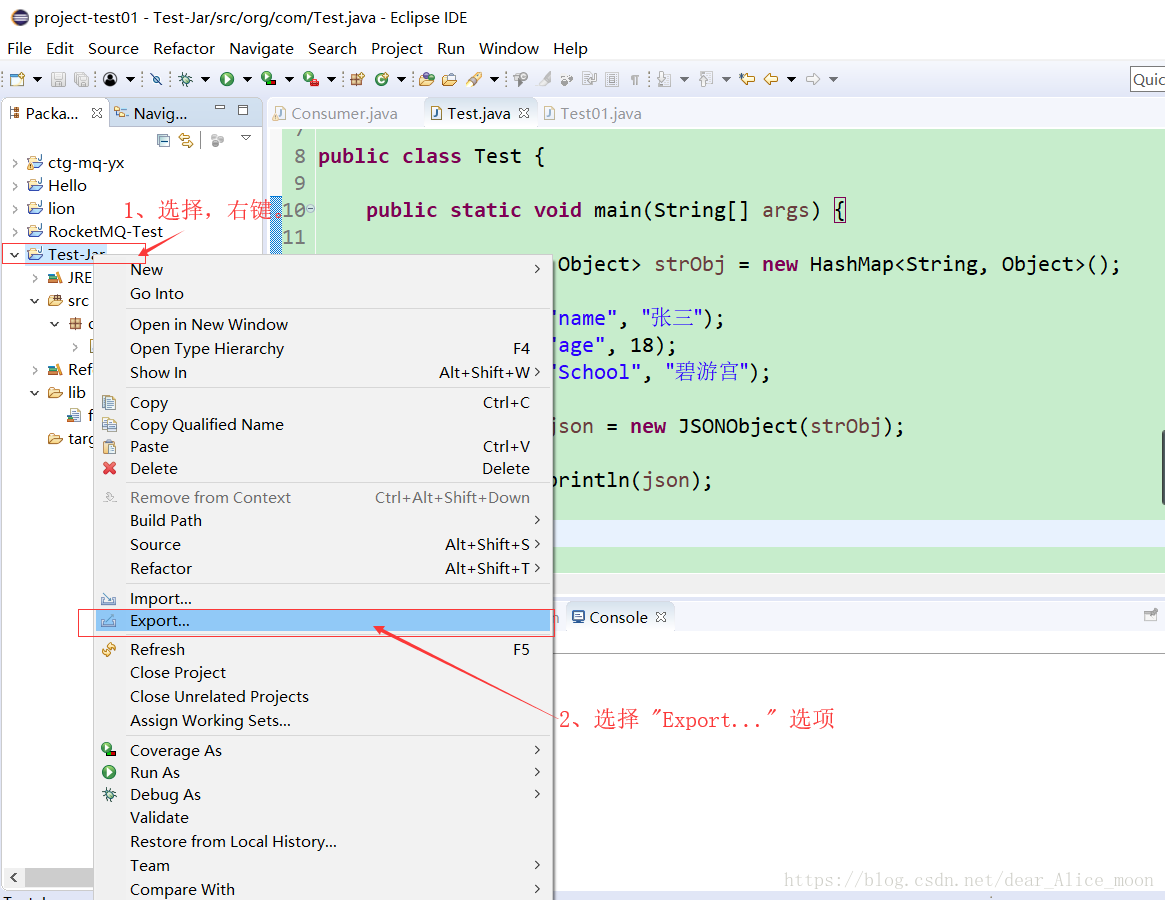Close the Console view tab
Viewport: 1165px width, 900px height.
click(x=661, y=617)
